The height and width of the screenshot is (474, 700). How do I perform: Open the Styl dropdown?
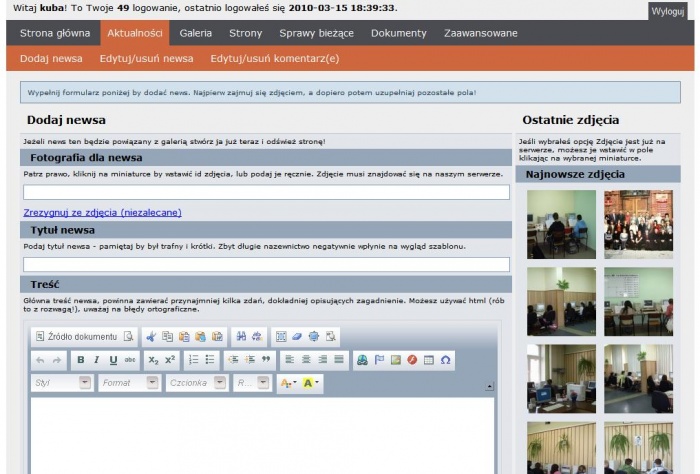point(62,383)
